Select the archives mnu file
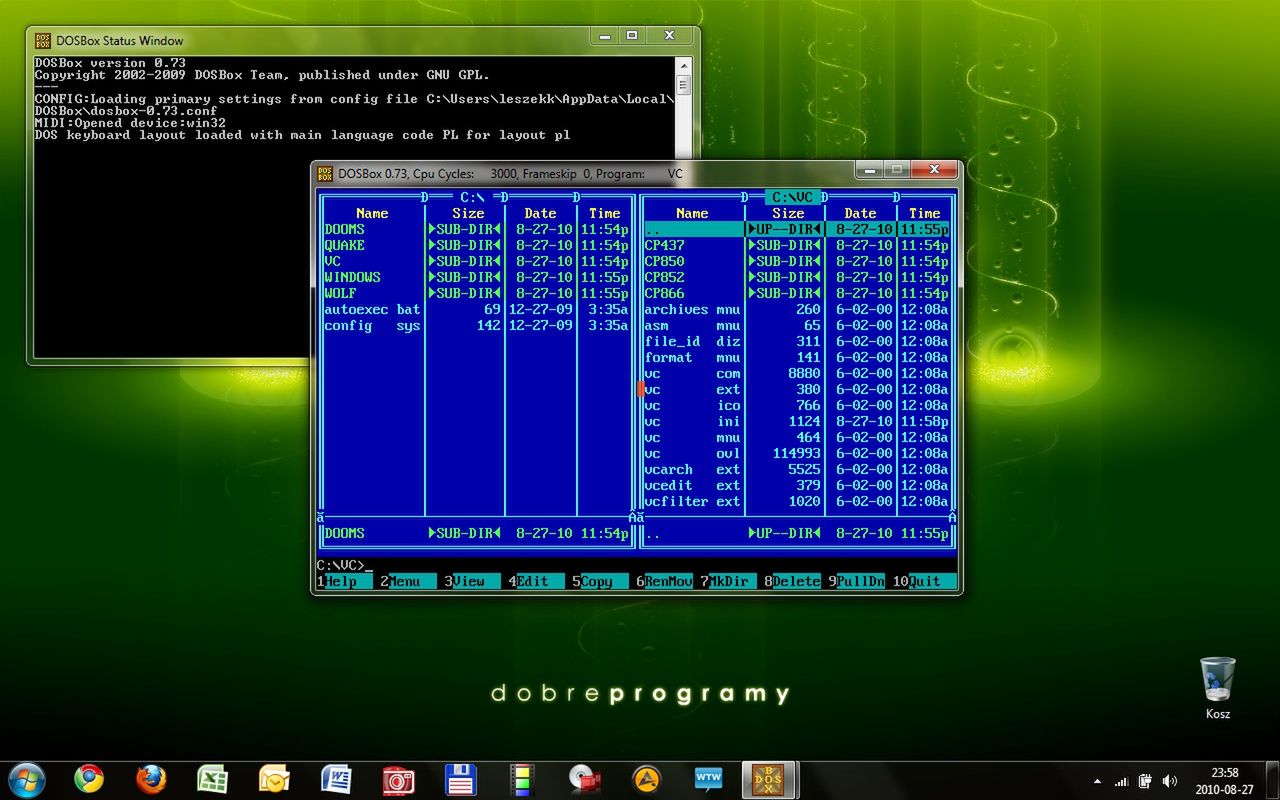This screenshot has height=800, width=1280. [796, 309]
